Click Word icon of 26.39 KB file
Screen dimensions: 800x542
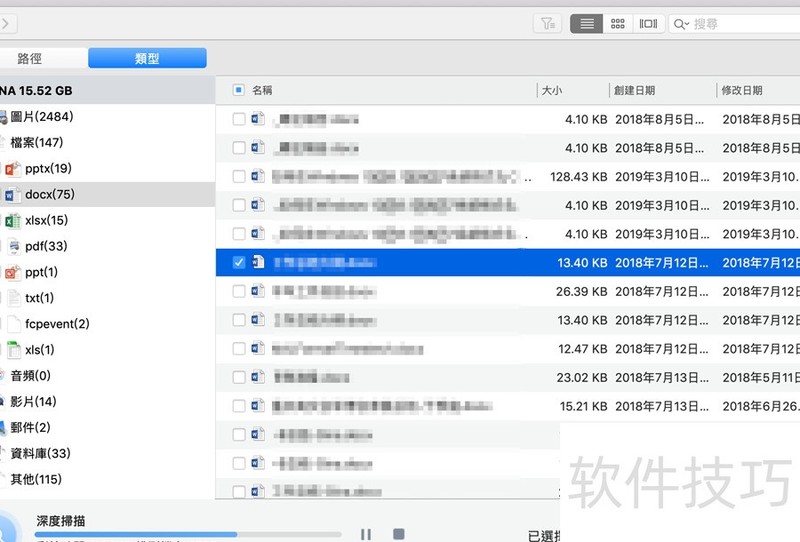tap(258, 291)
